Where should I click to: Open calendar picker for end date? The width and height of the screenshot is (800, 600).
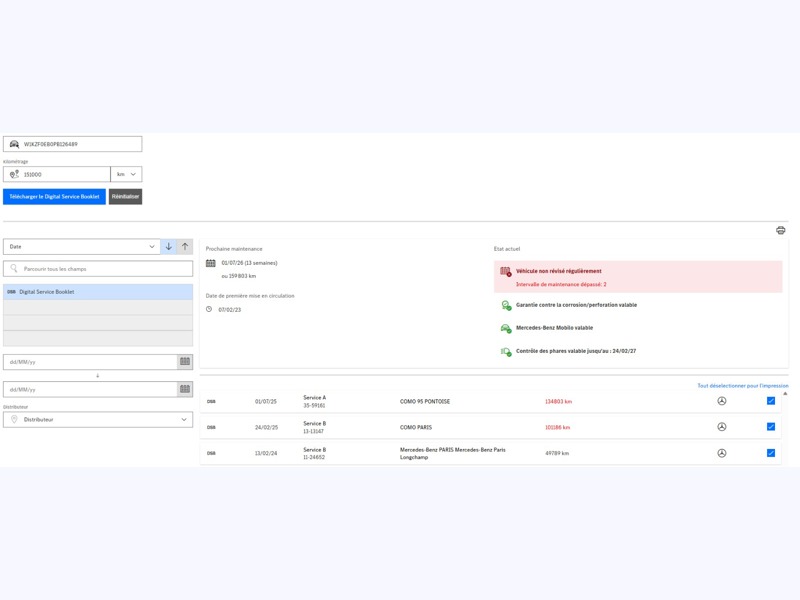[x=185, y=389]
